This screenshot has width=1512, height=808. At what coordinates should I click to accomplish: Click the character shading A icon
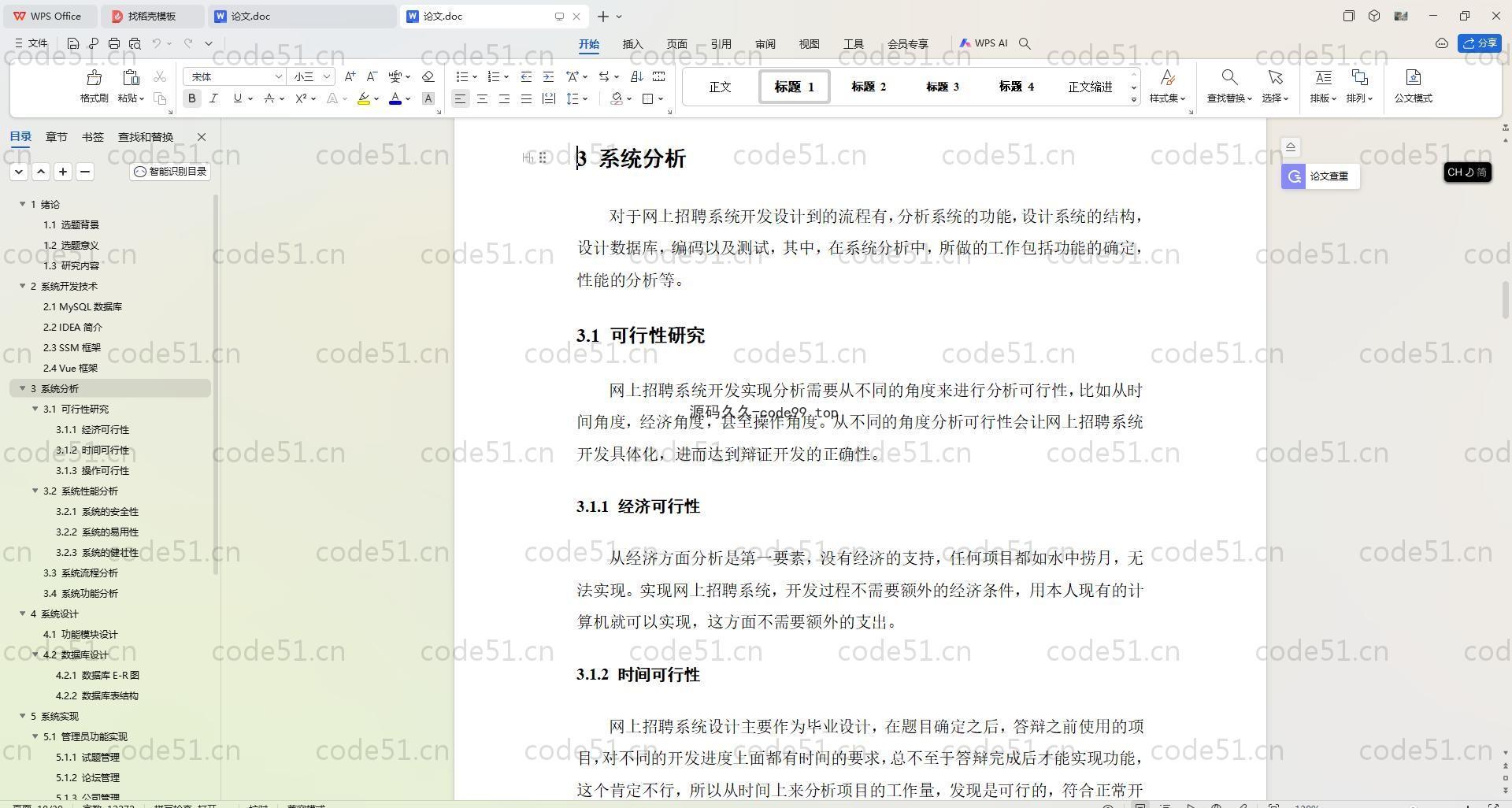coord(428,98)
